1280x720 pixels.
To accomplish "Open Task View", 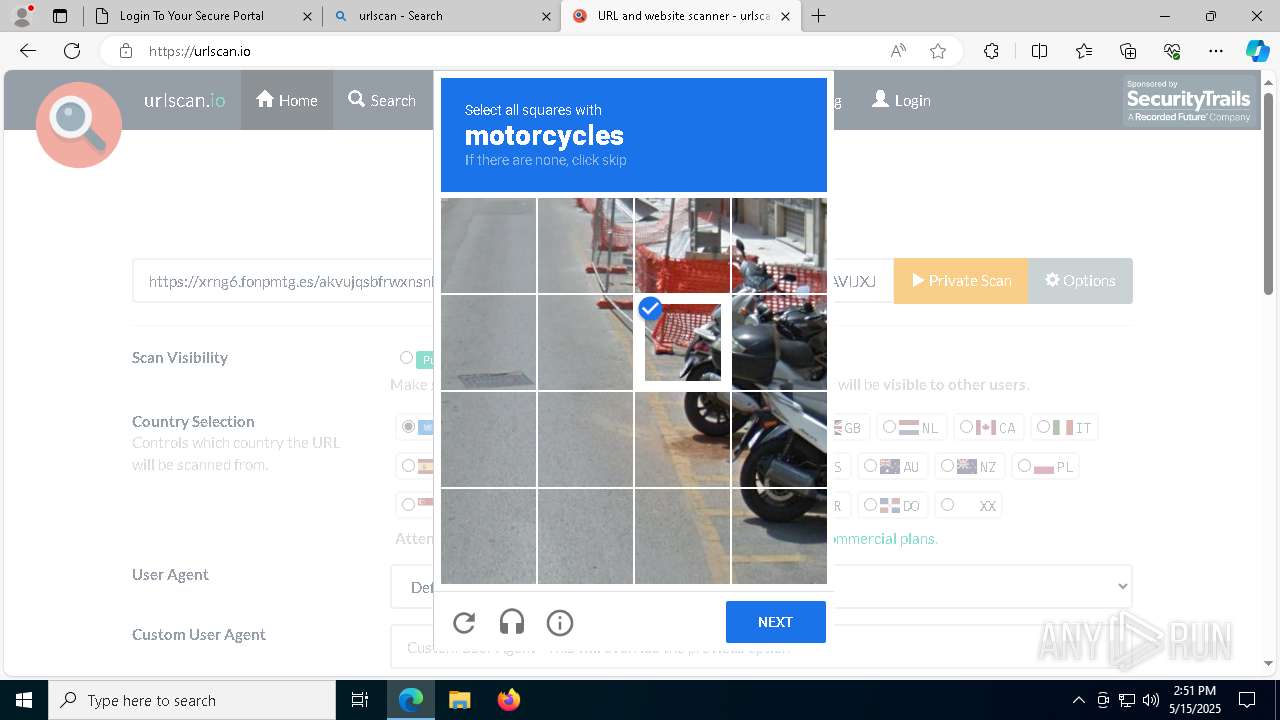I will click(x=360, y=700).
